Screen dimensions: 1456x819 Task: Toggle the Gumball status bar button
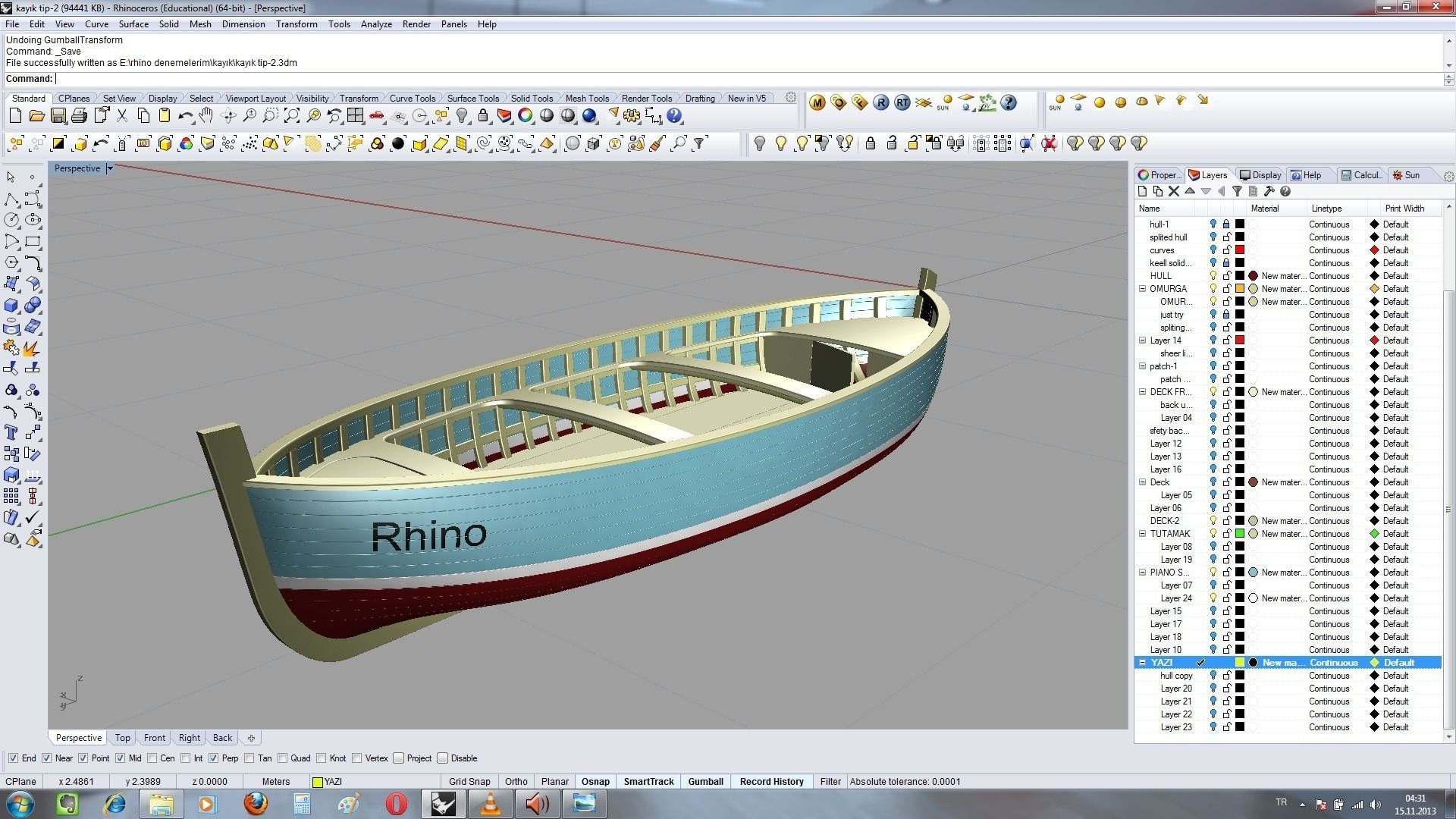(705, 782)
